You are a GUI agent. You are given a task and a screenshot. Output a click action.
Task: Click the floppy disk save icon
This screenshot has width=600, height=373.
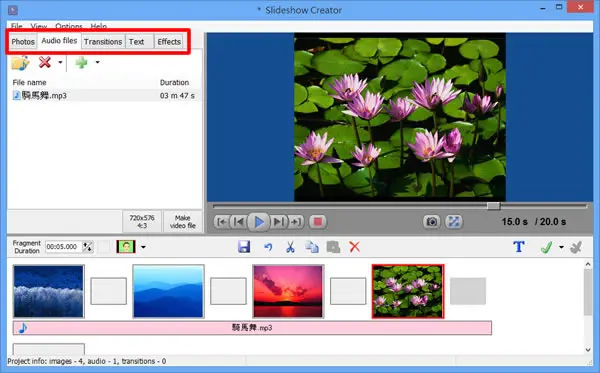click(x=244, y=247)
